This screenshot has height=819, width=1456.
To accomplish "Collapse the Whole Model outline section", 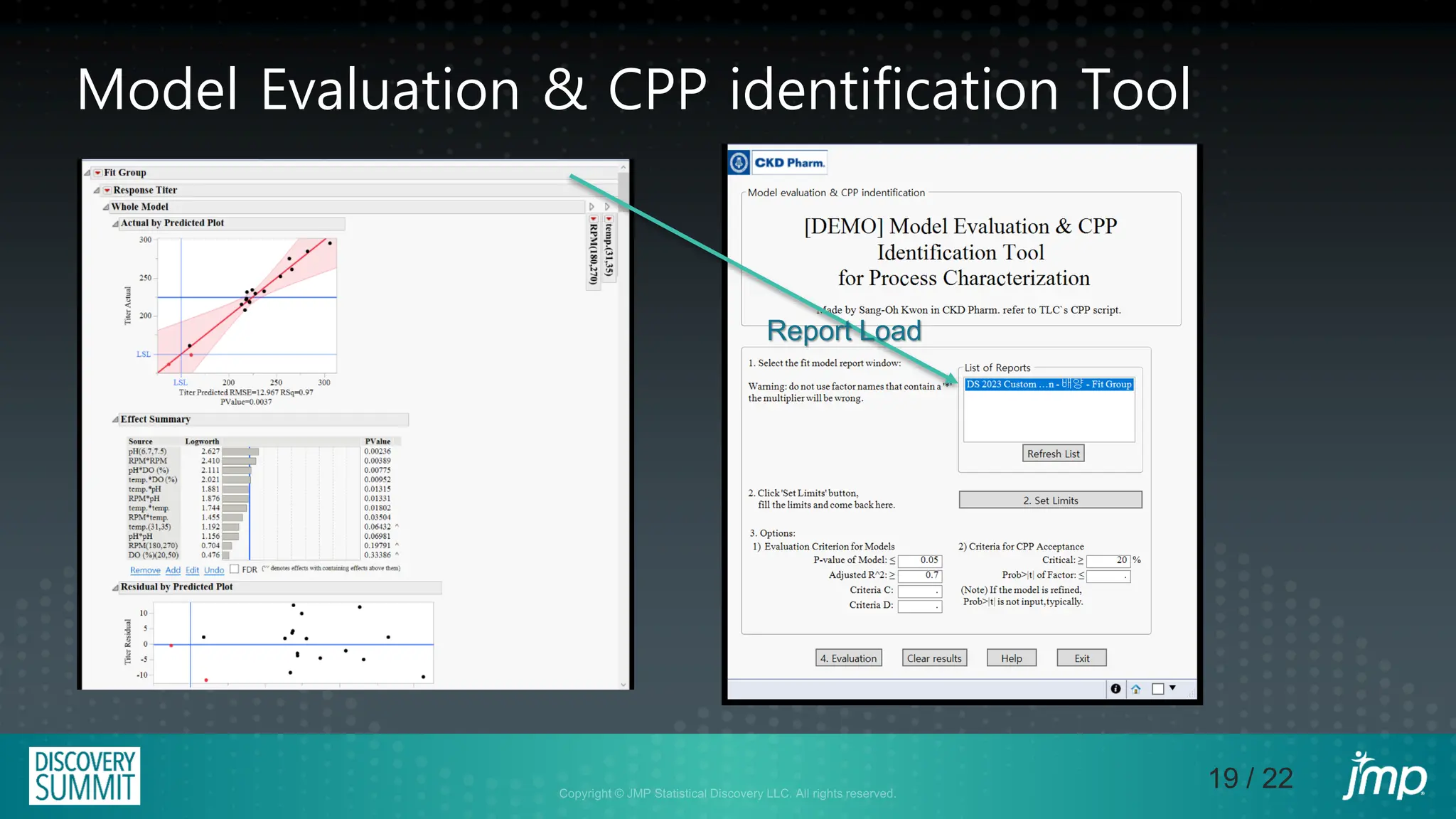I will pos(106,207).
